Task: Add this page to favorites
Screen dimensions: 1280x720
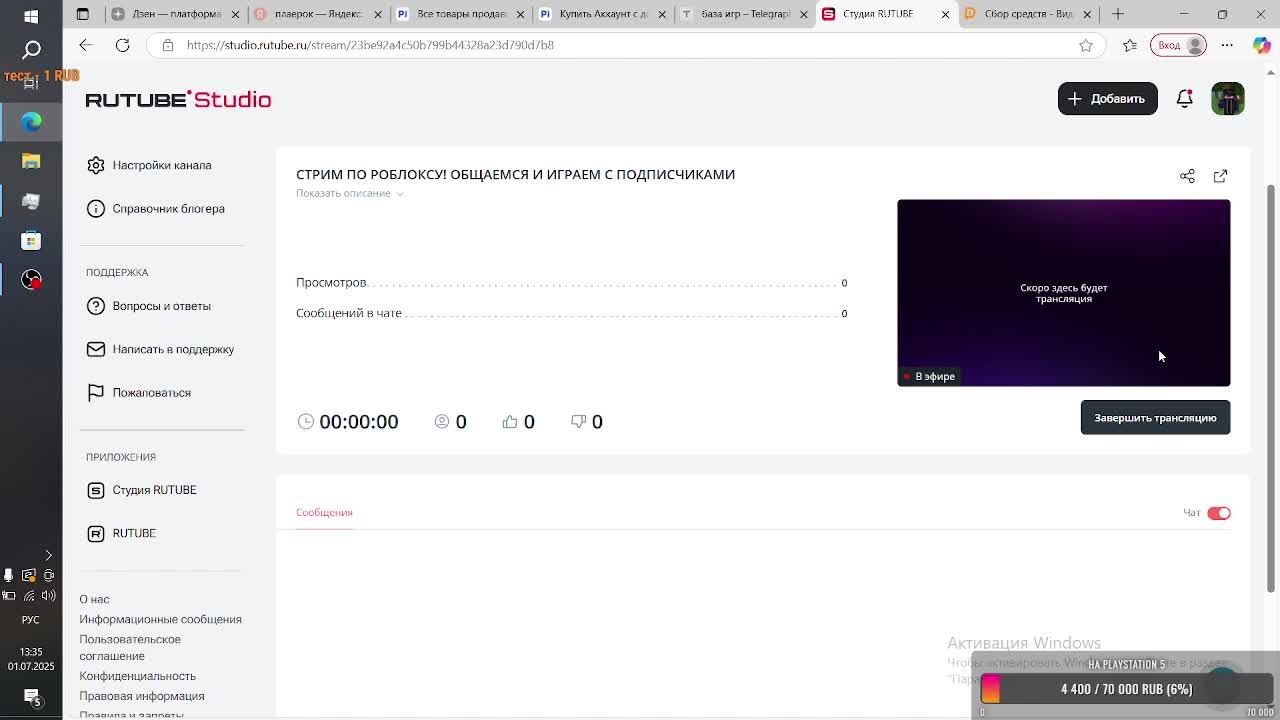Action: pyautogui.click(x=1086, y=45)
